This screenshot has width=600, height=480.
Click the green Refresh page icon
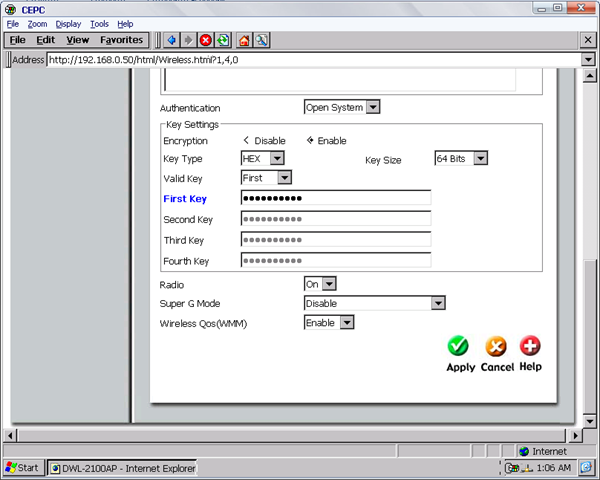tap(222, 40)
